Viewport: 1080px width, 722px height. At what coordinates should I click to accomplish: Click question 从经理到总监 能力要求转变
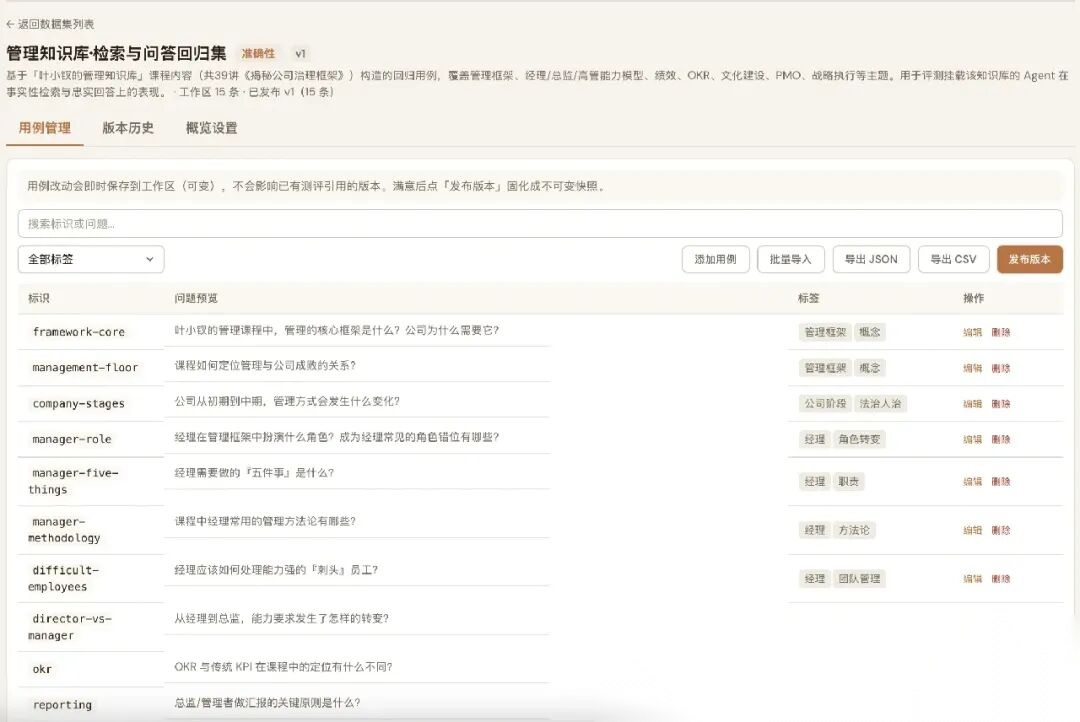(282, 619)
